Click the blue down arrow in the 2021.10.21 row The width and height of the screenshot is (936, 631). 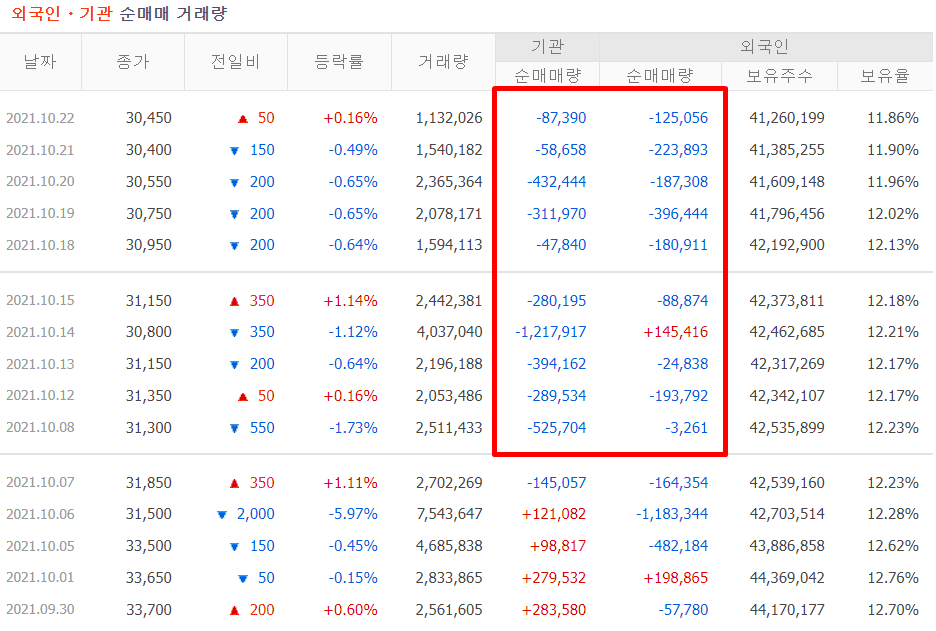click(x=234, y=150)
